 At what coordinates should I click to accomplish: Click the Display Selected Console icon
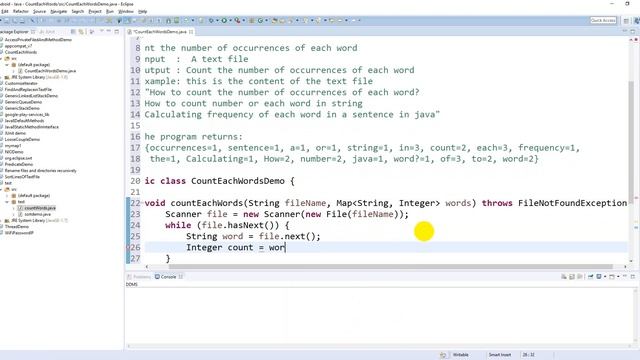[x=599, y=277]
